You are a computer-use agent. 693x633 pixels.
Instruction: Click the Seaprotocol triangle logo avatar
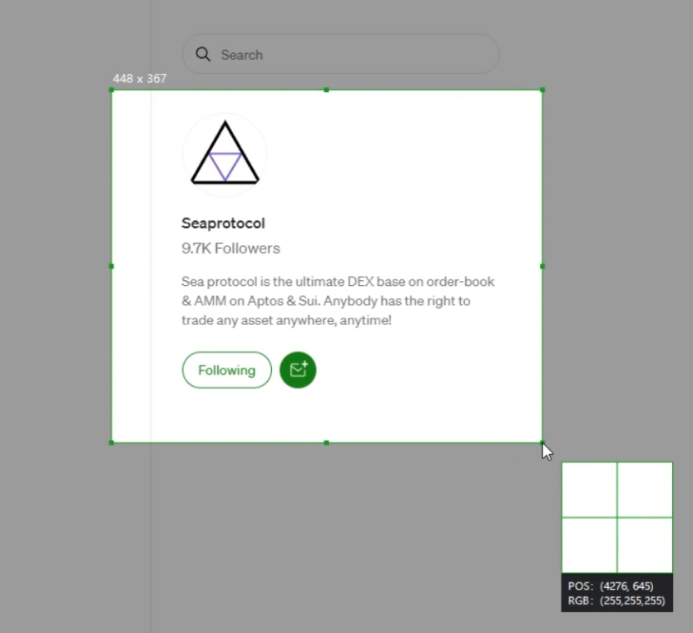[x=225, y=154]
